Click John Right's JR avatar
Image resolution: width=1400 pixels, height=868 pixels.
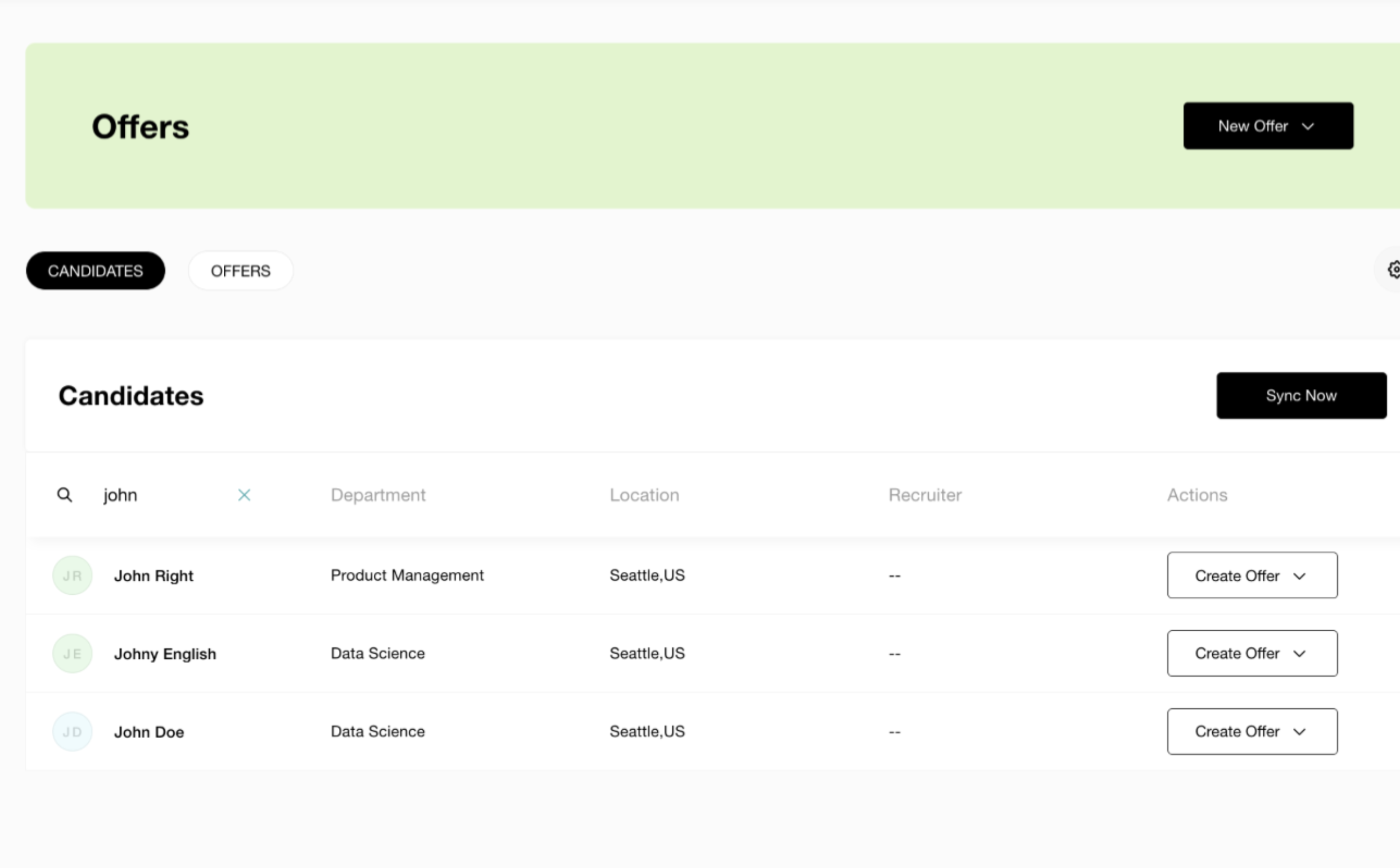pos(73,575)
